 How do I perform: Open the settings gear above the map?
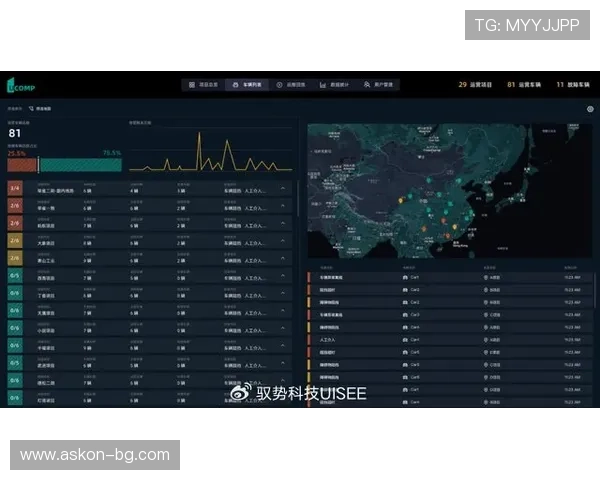(590, 109)
